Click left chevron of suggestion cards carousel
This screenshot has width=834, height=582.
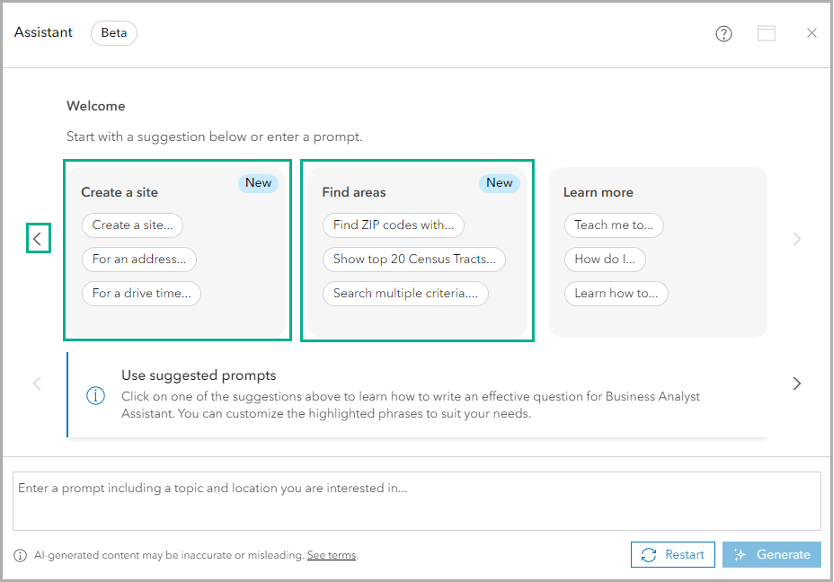[x=38, y=239]
